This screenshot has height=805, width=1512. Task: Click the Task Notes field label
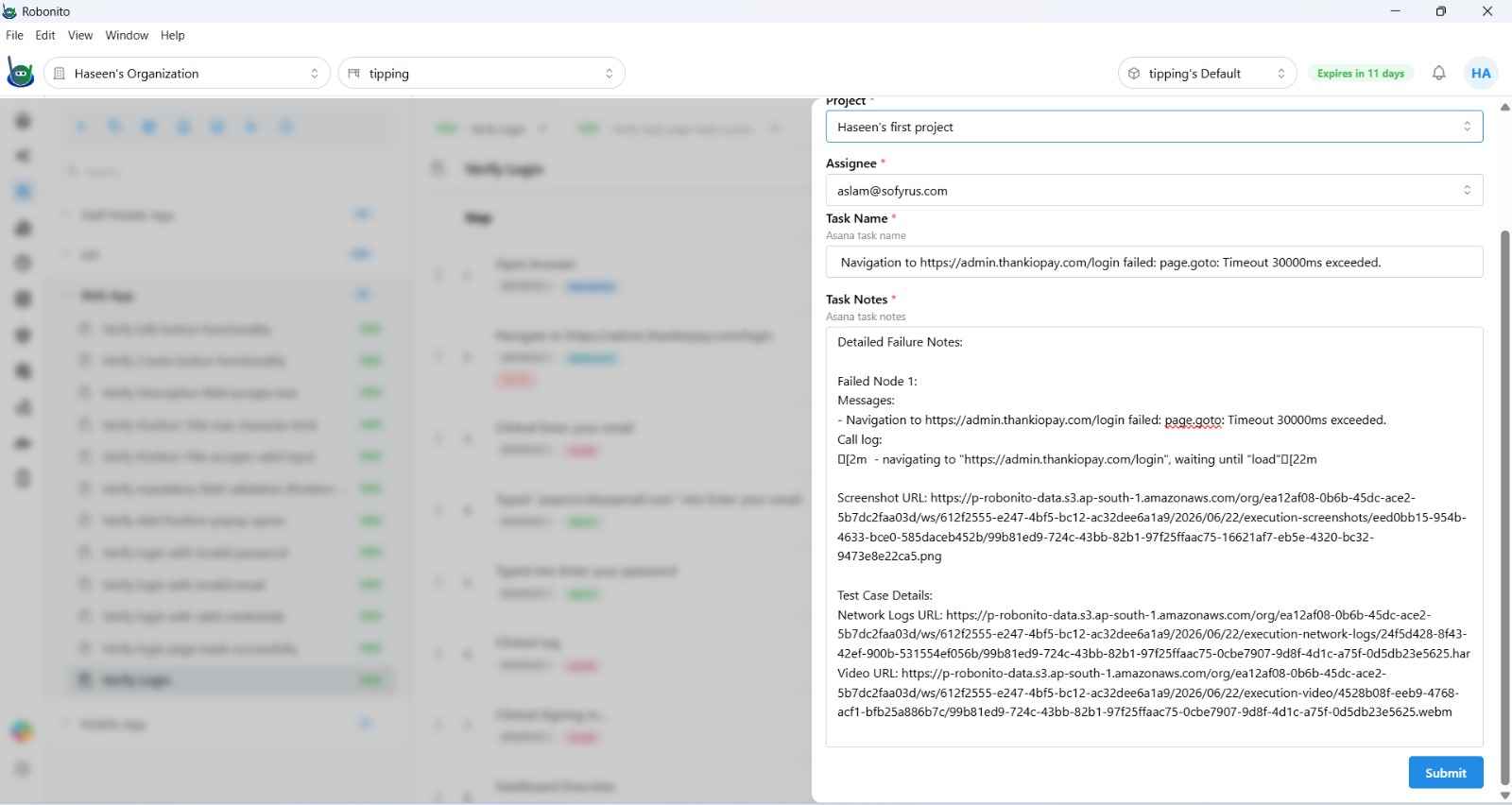[x=856, y=300]
